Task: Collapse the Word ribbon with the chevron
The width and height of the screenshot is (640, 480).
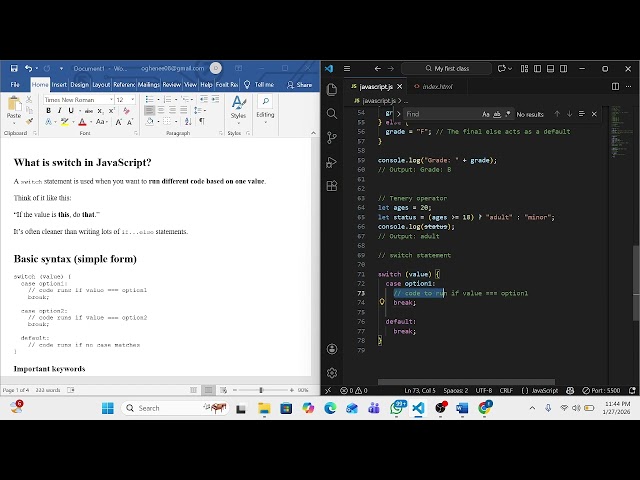Action: [x=313, y=133]
